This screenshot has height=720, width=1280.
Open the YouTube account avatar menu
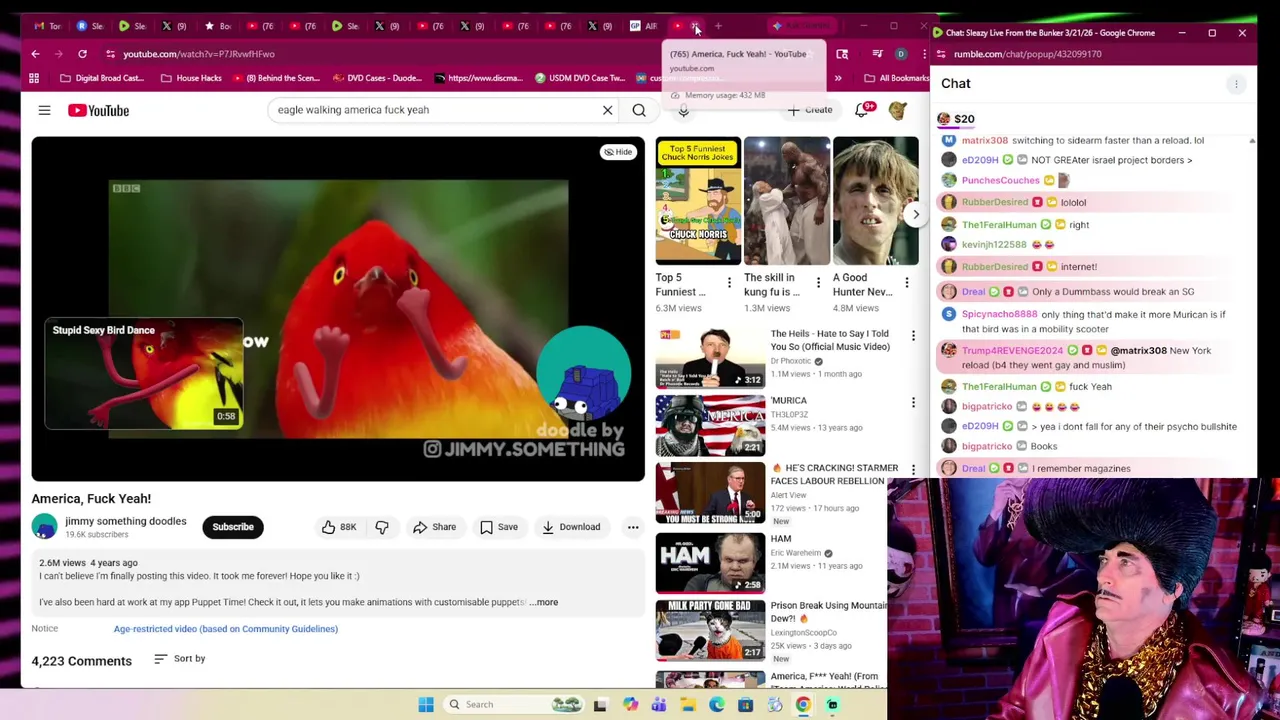tap(898, 110)
